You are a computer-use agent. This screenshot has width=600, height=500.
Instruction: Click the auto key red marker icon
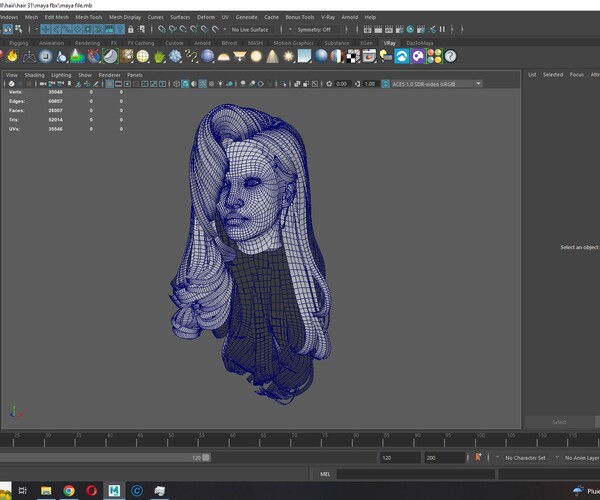pos(478,457)
